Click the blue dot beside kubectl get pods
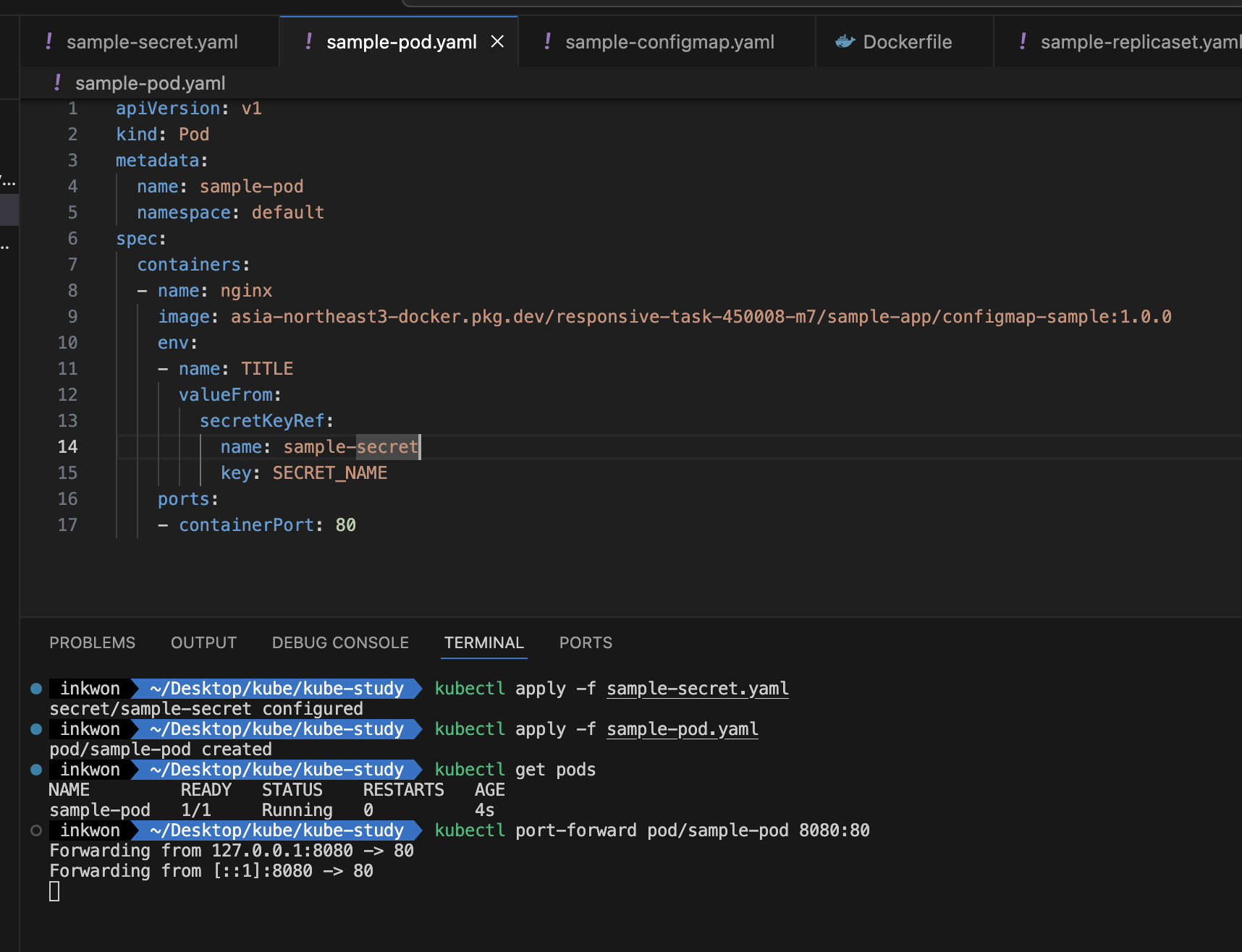 pyautogui.click(x=36, y=770)
